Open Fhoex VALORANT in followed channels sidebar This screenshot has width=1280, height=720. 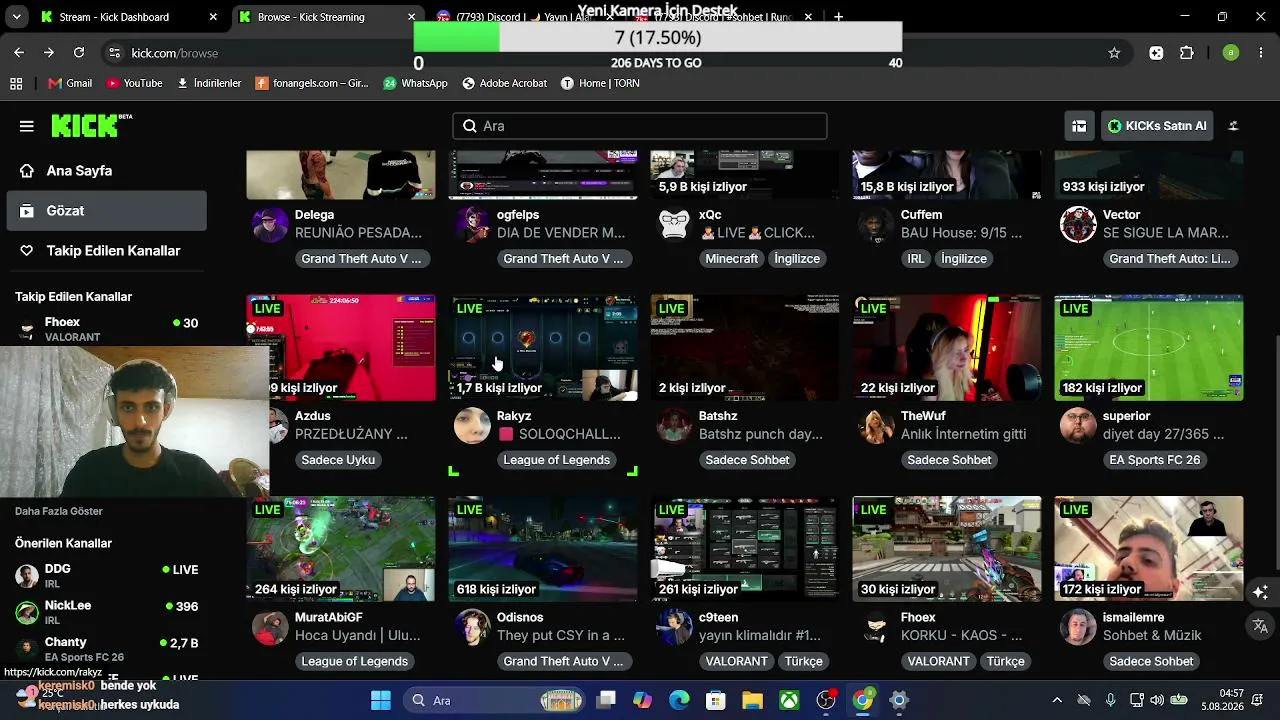click(106, 329)
